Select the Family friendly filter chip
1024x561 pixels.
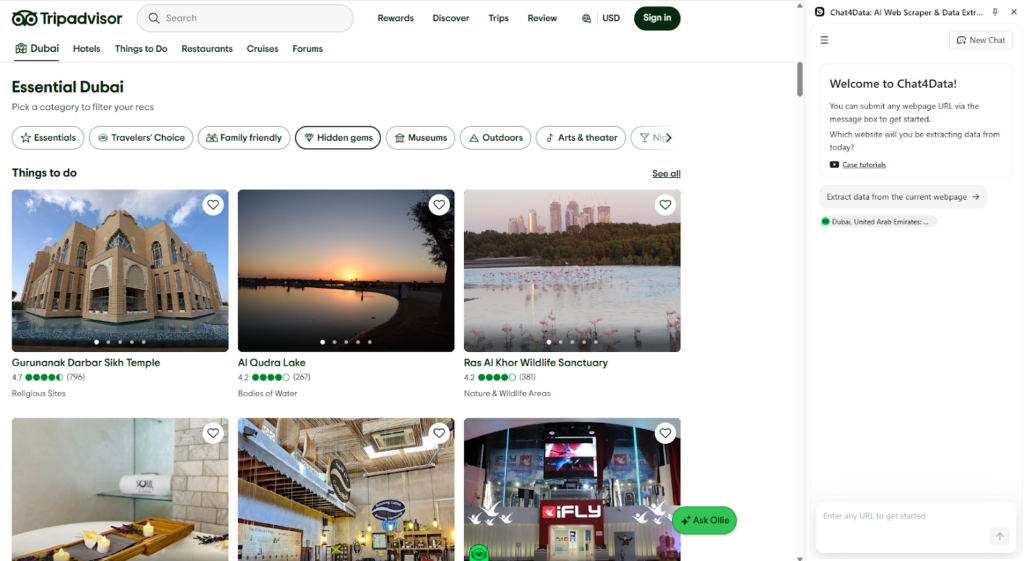coord(244,138)
